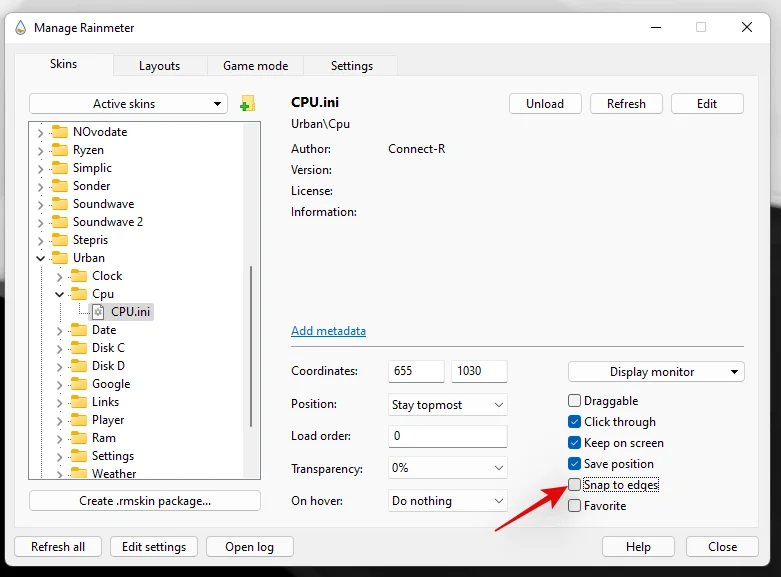Select the Weather tree item label
Viewport: 781px width, 577px height.
click(x=114, y=473)
